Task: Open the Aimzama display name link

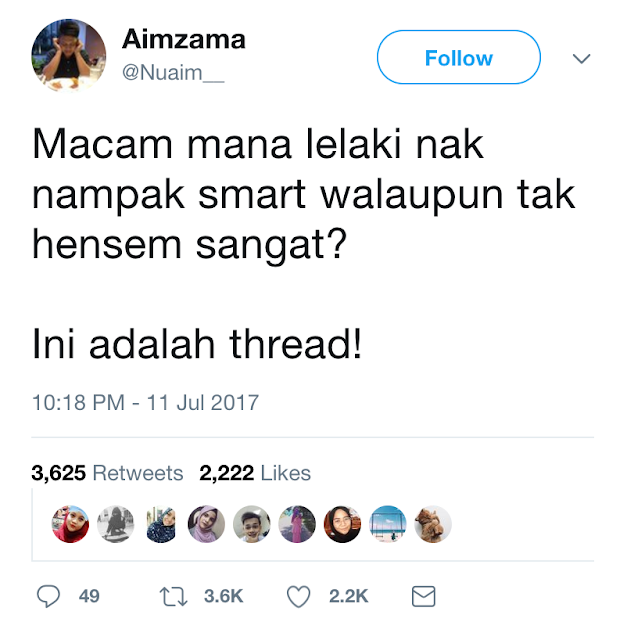Action: [x=184, y=39]
